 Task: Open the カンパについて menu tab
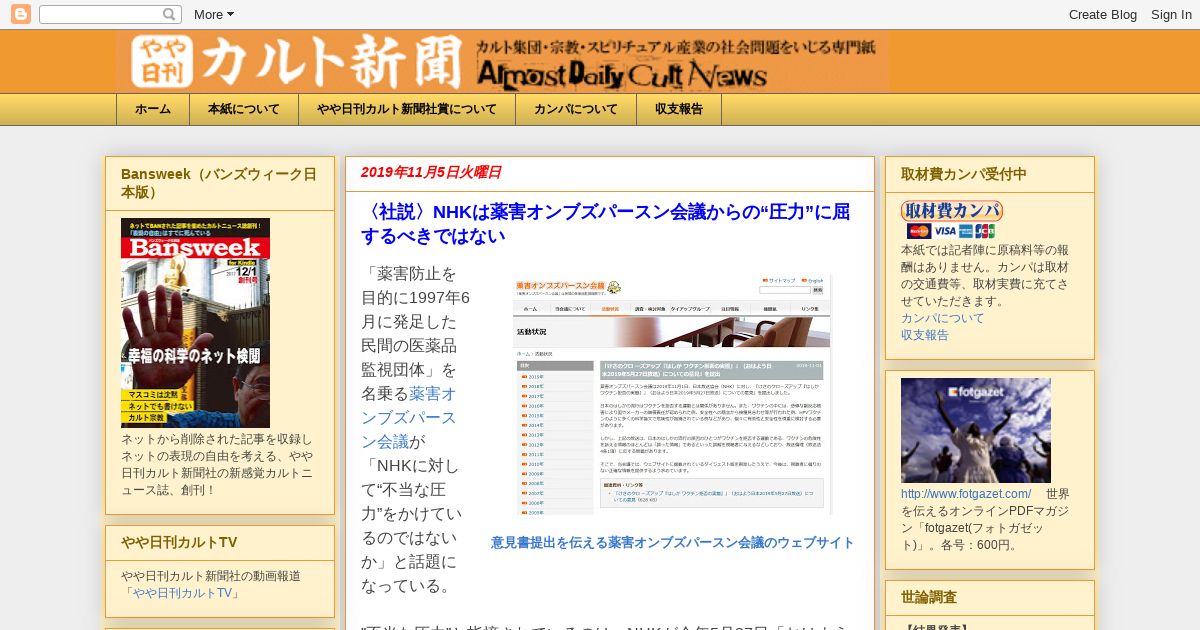[576, 110]
